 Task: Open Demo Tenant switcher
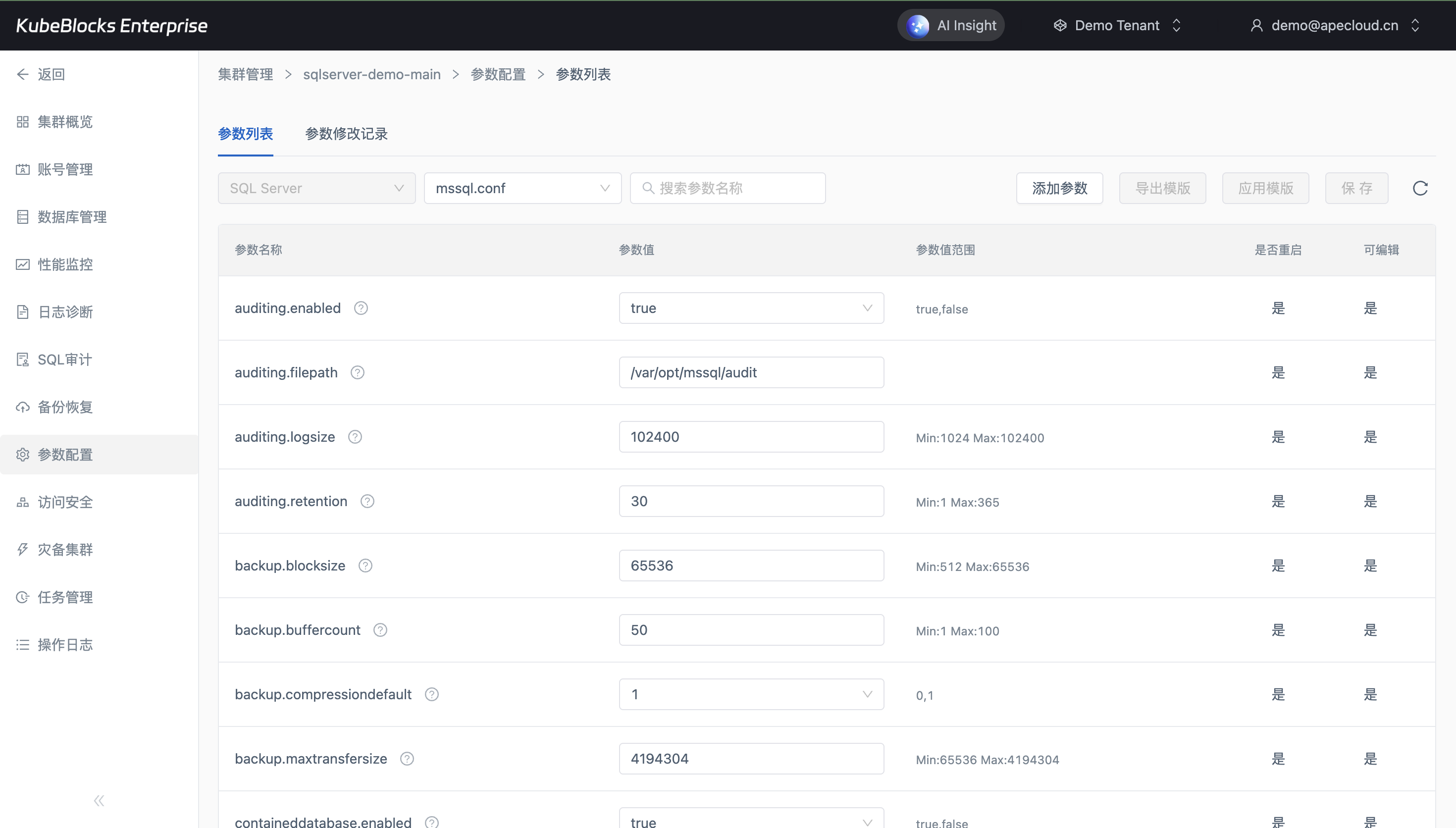(1117, 26)
